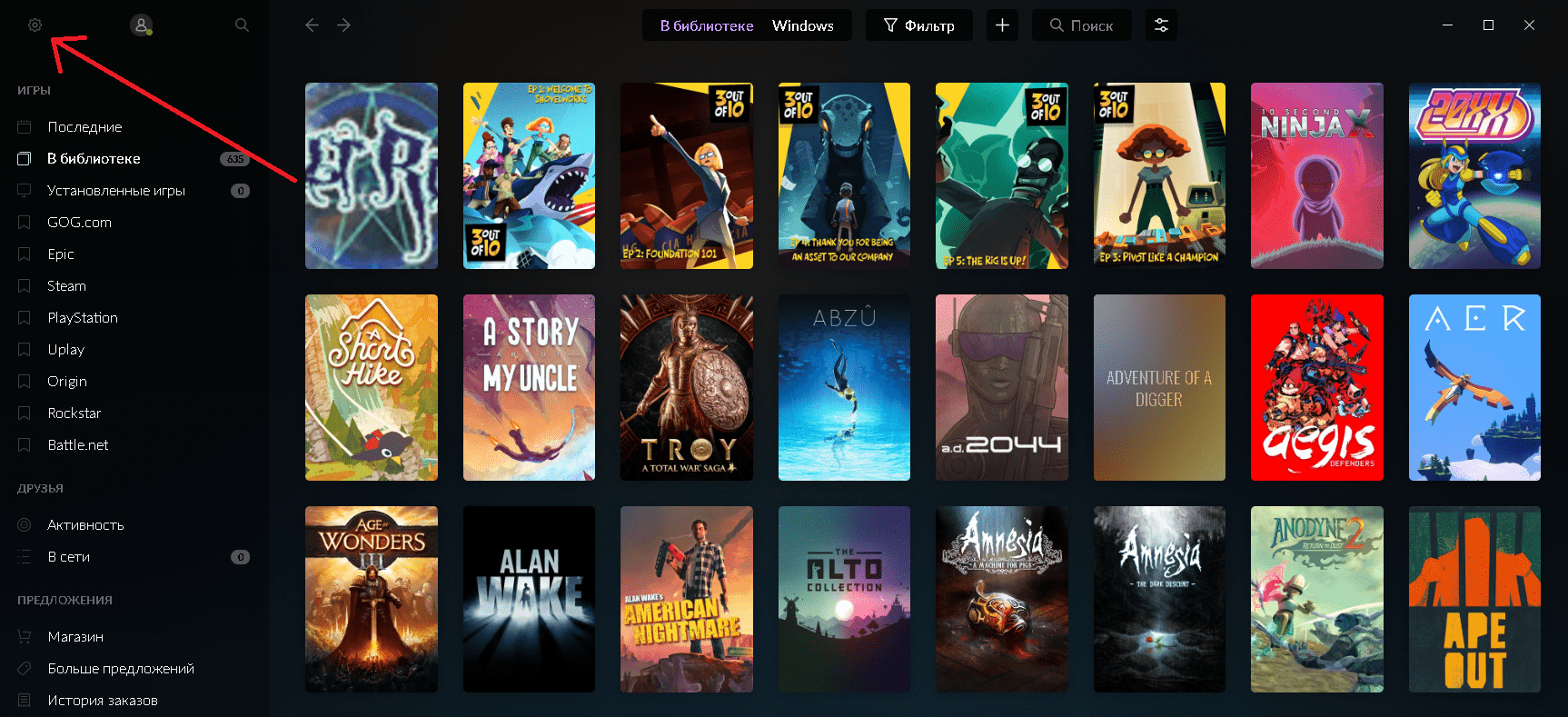Screen dimensions: 1568x717
Task: Click the Steam bookmark icon in sidebar
Action: pyautogui.click(x=25, y=286)
